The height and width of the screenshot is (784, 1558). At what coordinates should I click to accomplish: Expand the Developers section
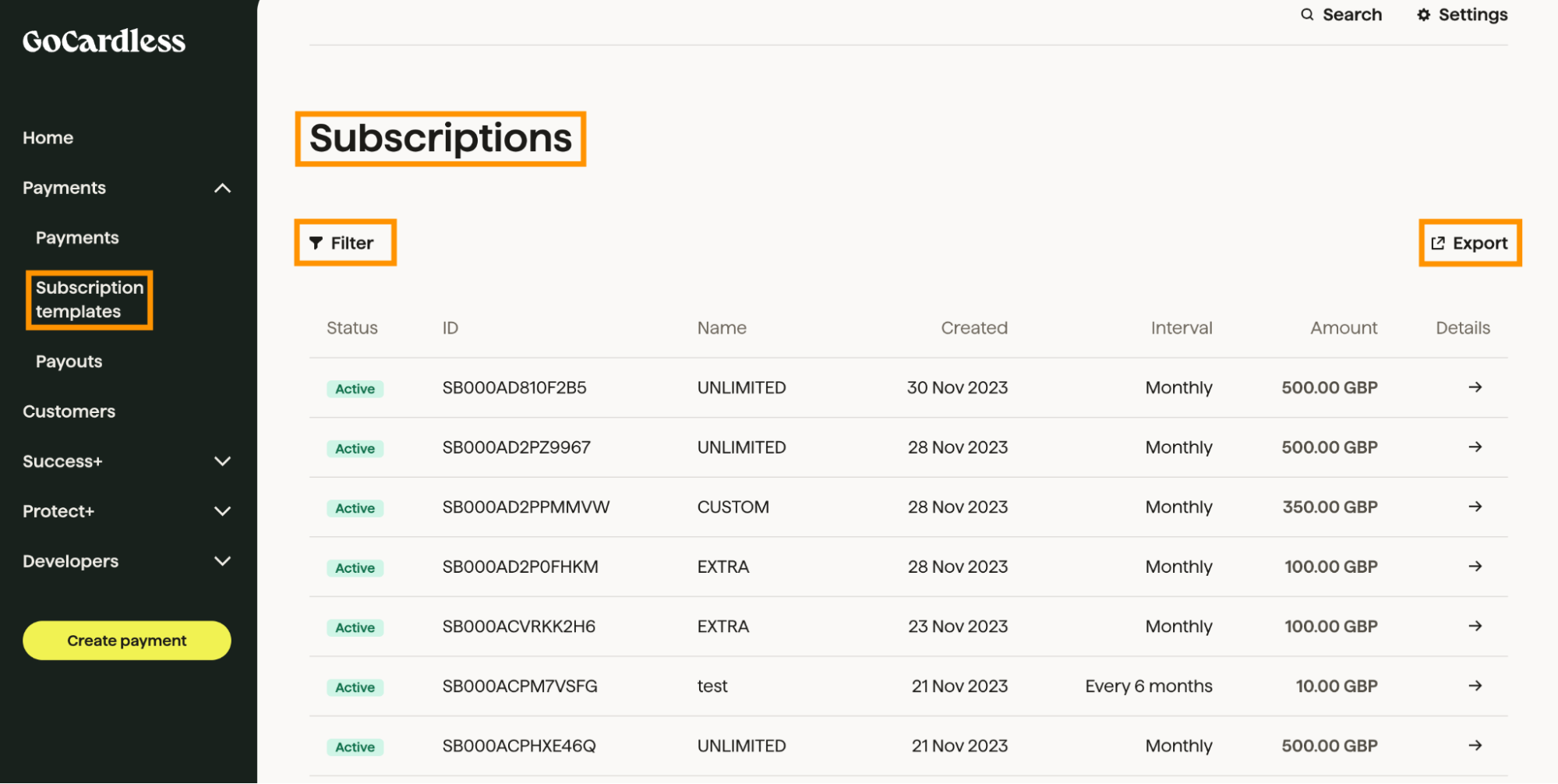point(222,561)
